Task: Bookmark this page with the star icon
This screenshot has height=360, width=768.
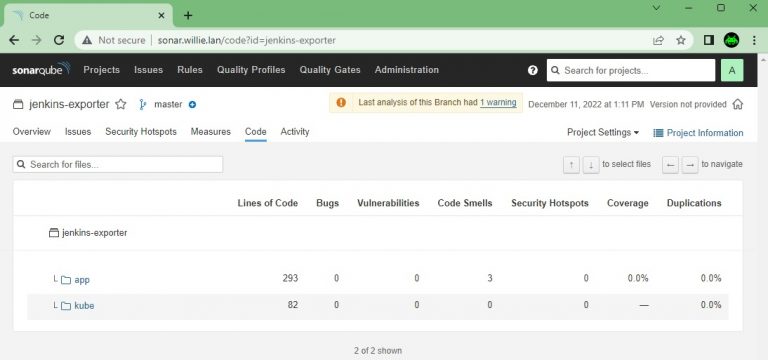Action: (x=681, y=40)
